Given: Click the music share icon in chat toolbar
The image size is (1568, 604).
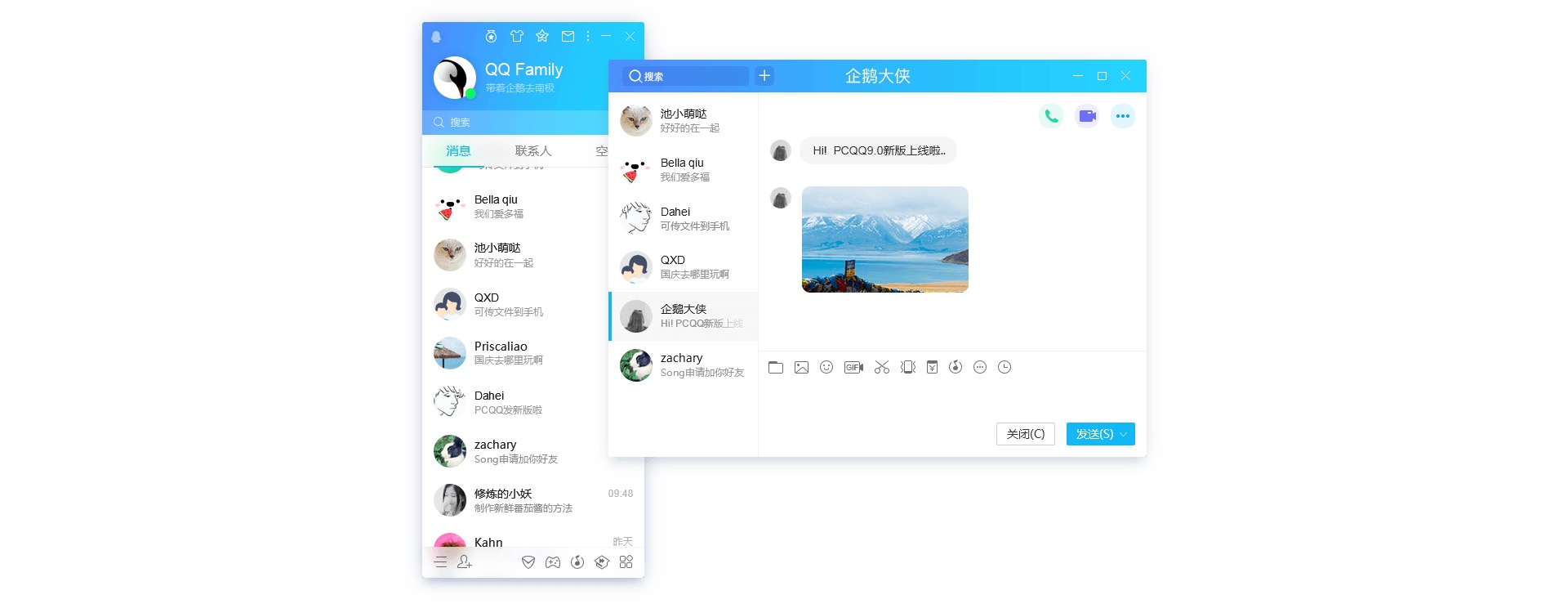Looking at the screenshot, I should 955,368.
